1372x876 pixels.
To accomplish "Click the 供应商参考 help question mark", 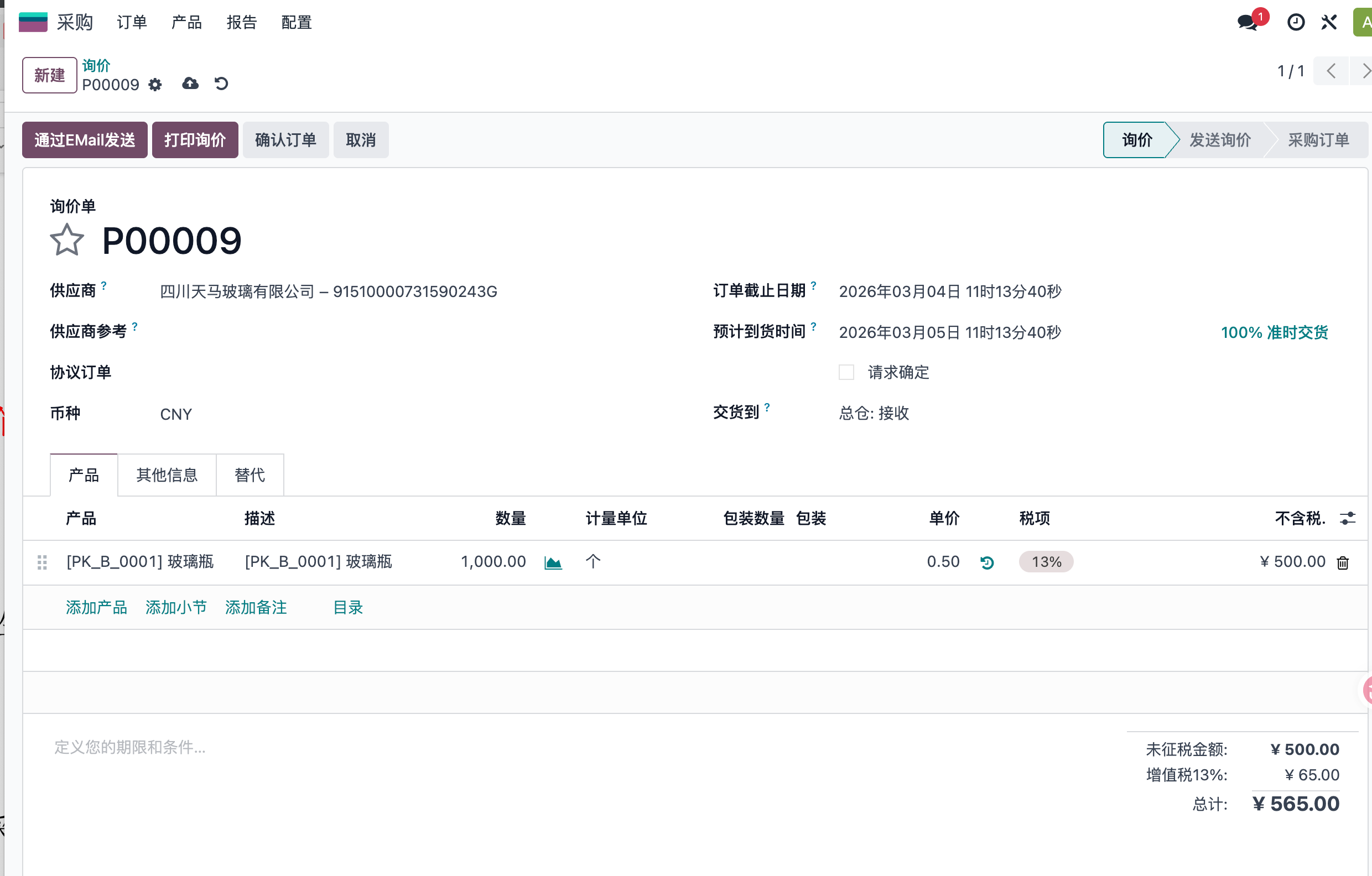I will click(x=134, y=327).
